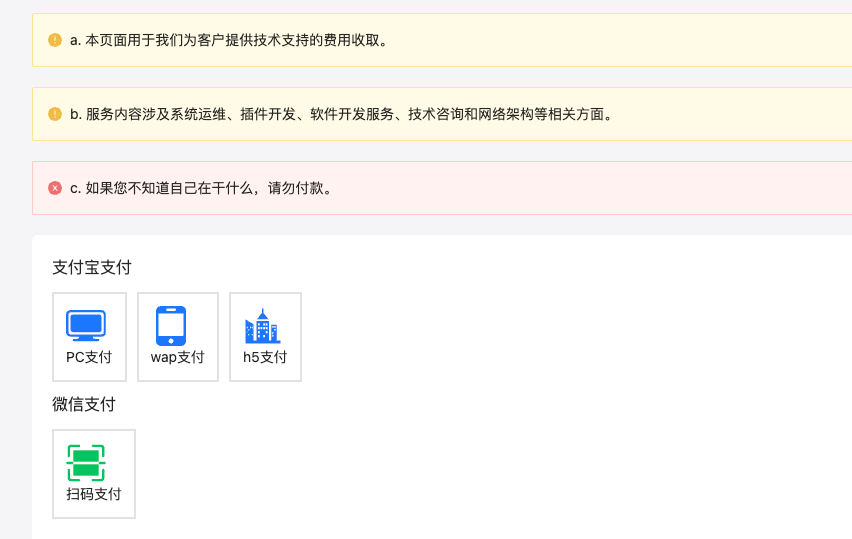The image size is (852, 539).
Task: Click the warning icon beside notice a
Action: click(x=55, y=40)
